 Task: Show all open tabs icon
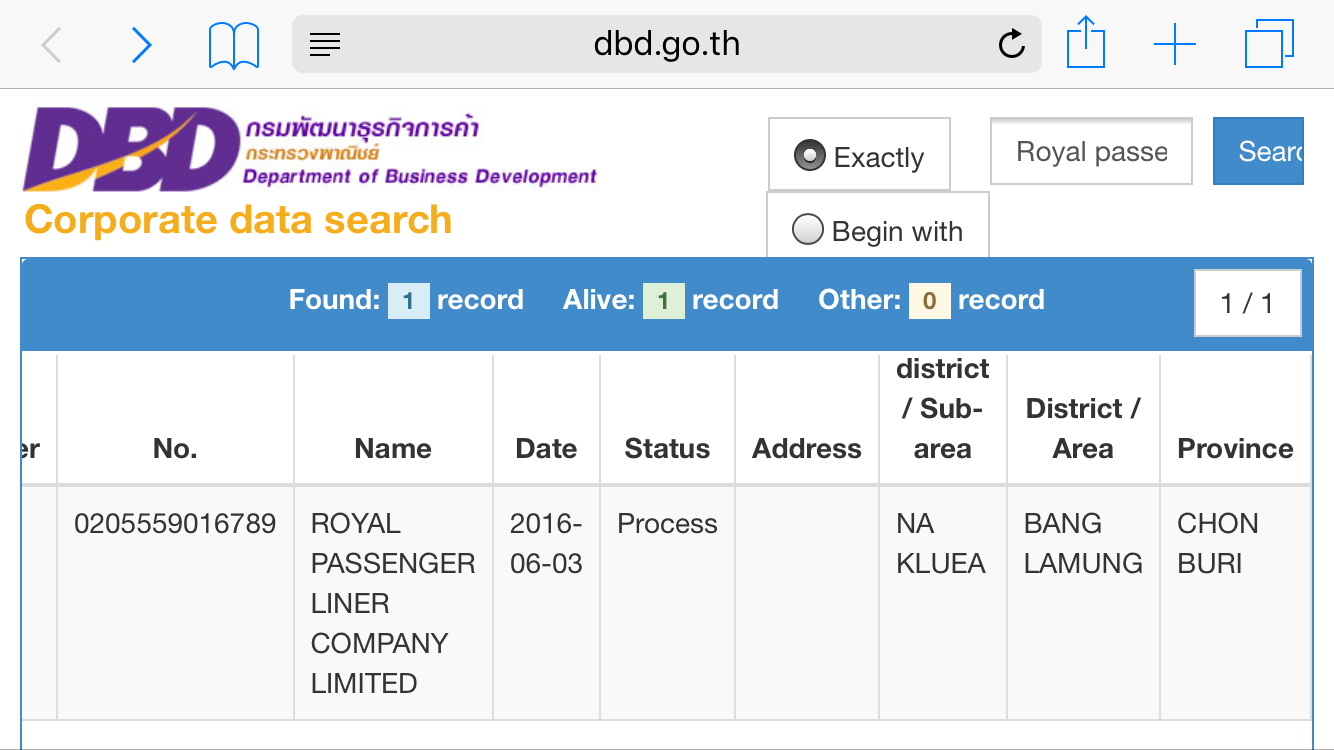click(x=1269, y=45)
